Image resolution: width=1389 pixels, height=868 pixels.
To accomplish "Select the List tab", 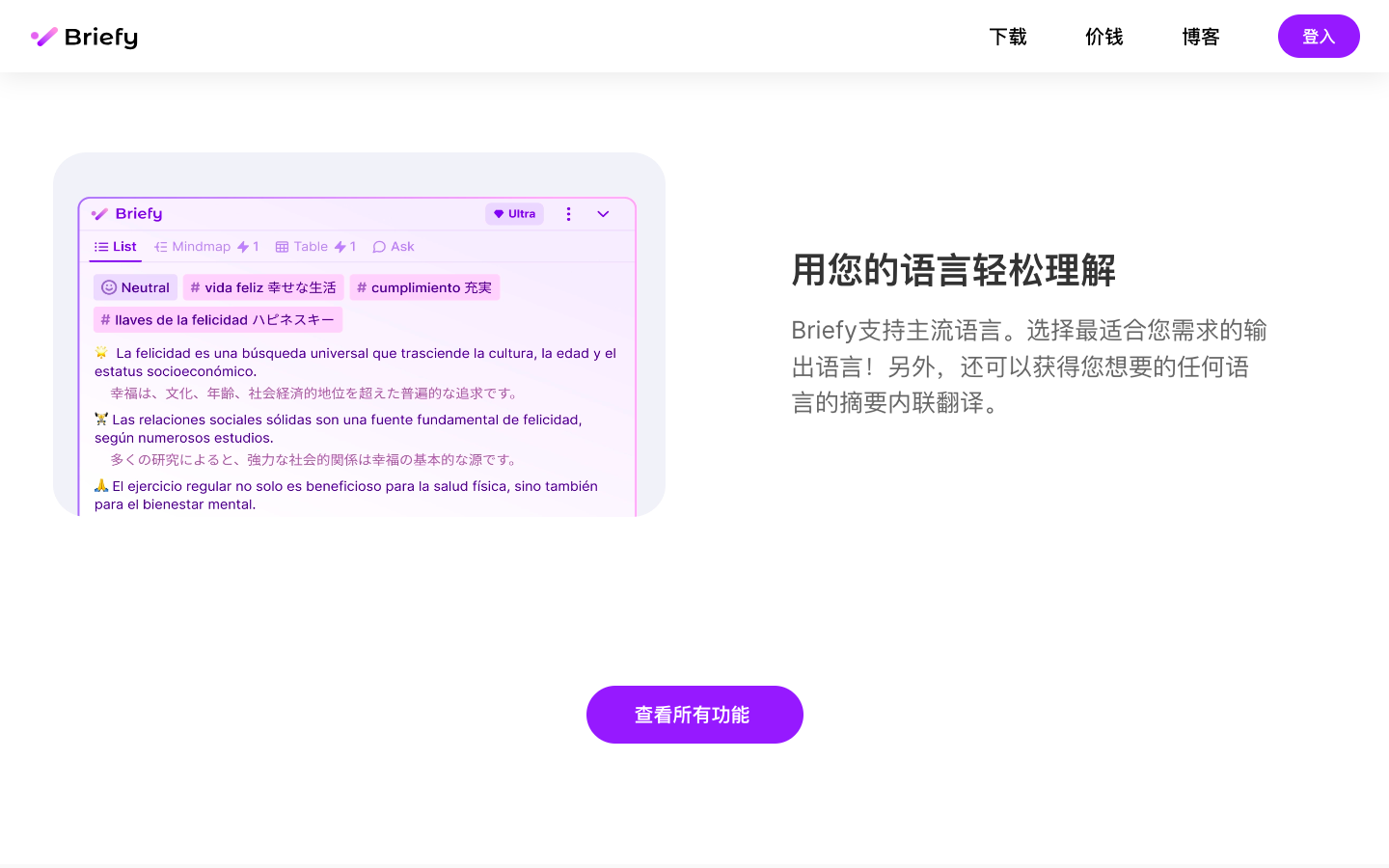I will click(x=116, y=247).
